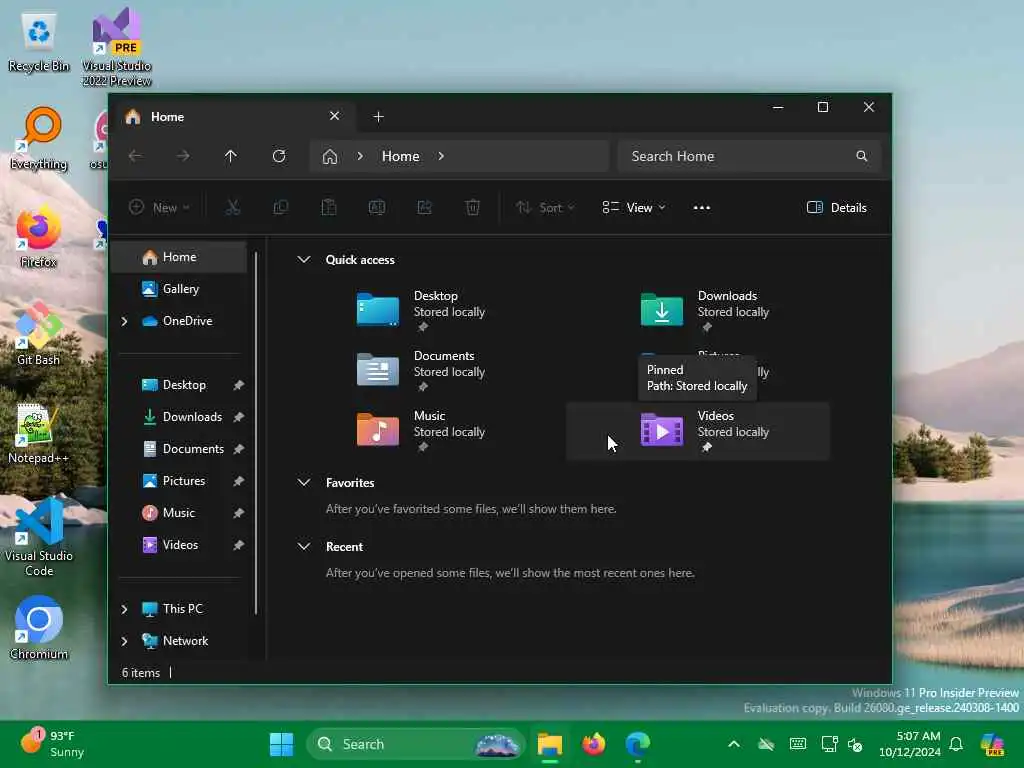Close the Home tab
The image size is (1024, 768).
point(334,116)
